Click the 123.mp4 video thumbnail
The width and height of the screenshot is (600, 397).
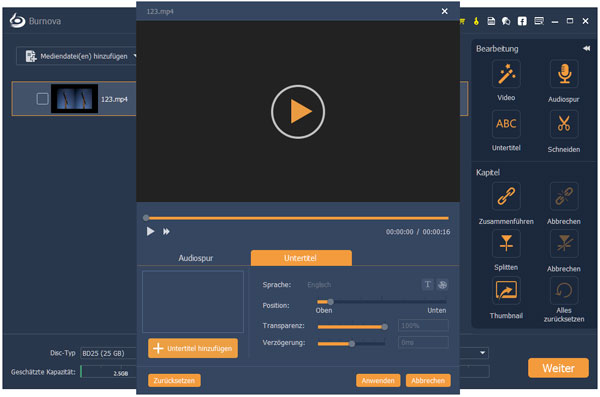point(75,99)
